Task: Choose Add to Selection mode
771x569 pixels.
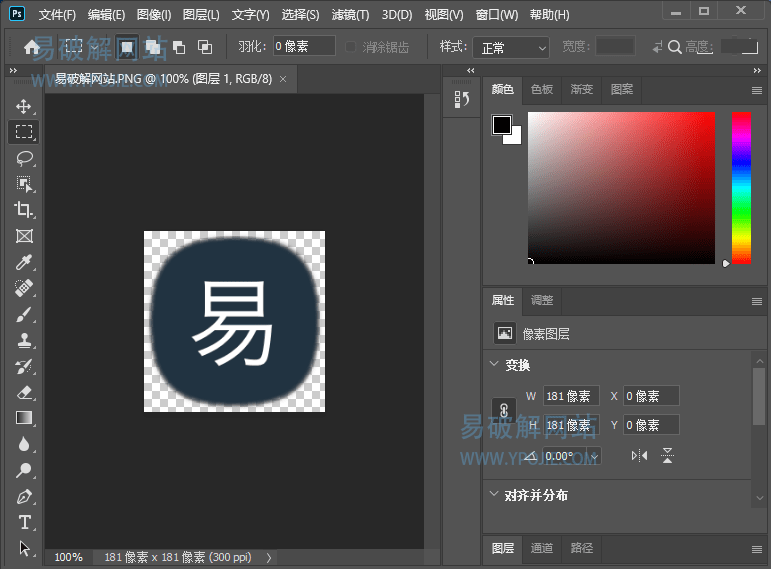Action: (153, 47)
